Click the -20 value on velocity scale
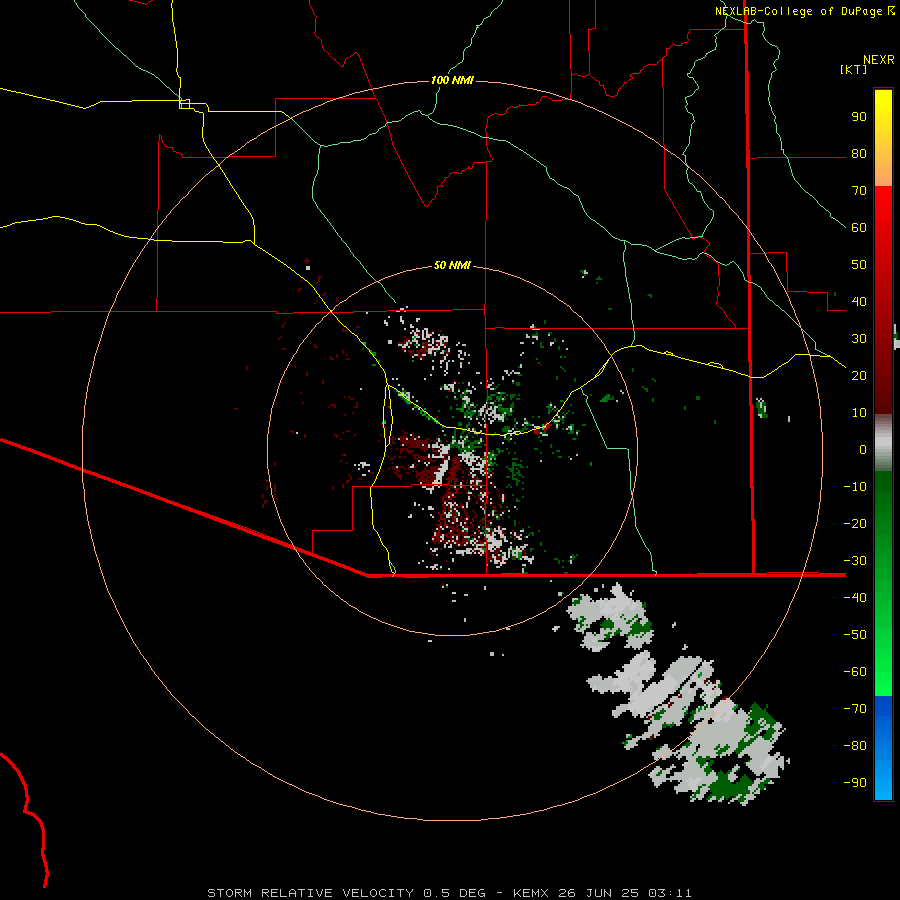900x900 pixels. coord(855,524)
